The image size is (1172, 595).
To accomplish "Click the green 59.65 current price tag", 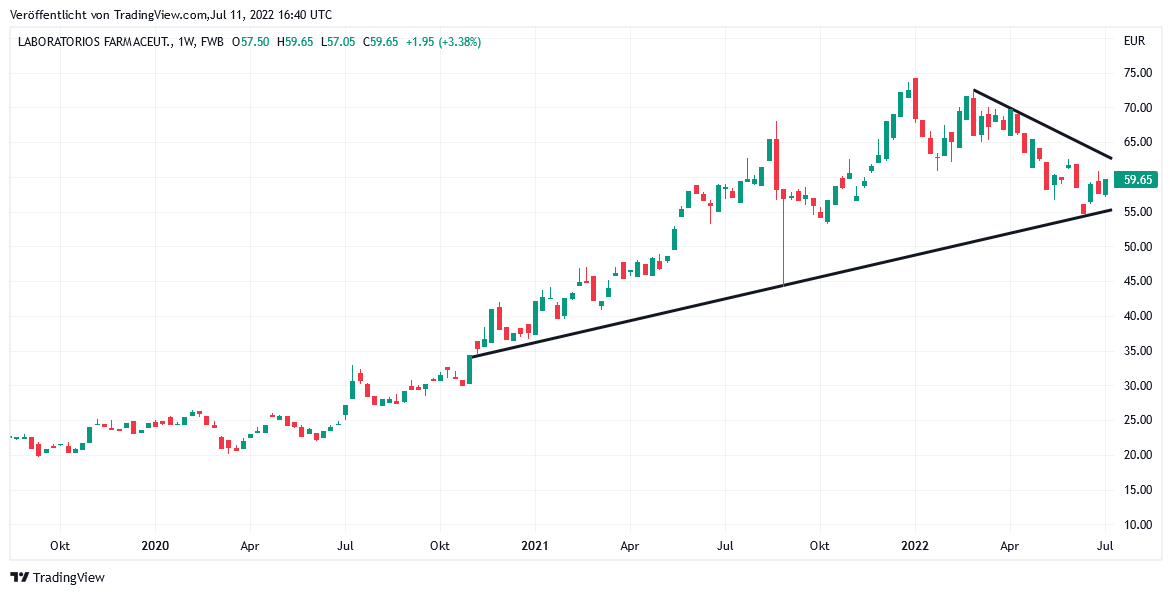I will coord(1138,180).
